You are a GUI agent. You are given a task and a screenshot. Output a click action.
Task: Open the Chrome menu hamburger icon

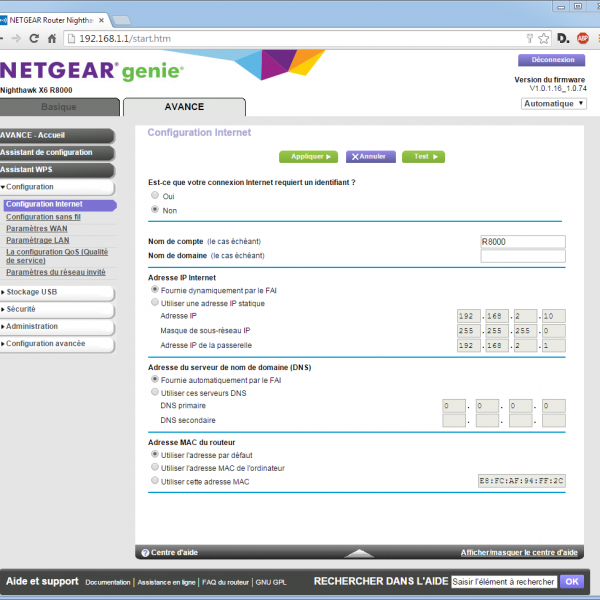click(x=596, y=38)
